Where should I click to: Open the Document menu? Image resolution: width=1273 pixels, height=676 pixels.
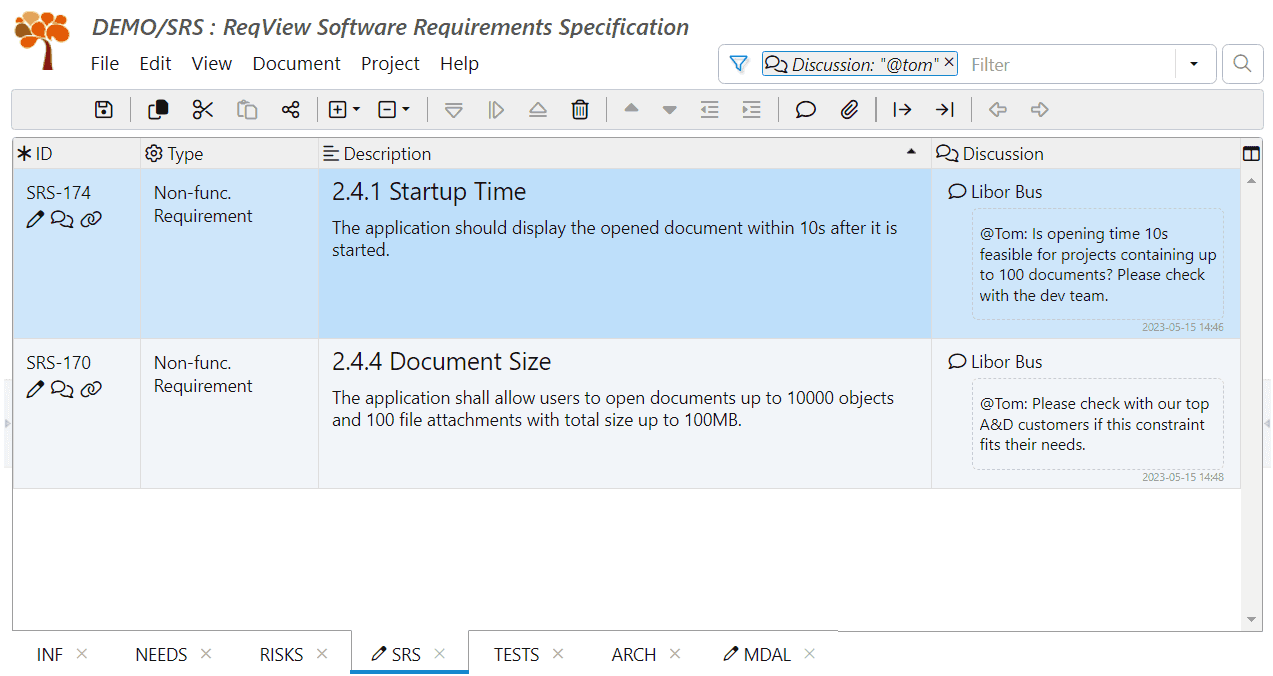(x=297, y=63)
